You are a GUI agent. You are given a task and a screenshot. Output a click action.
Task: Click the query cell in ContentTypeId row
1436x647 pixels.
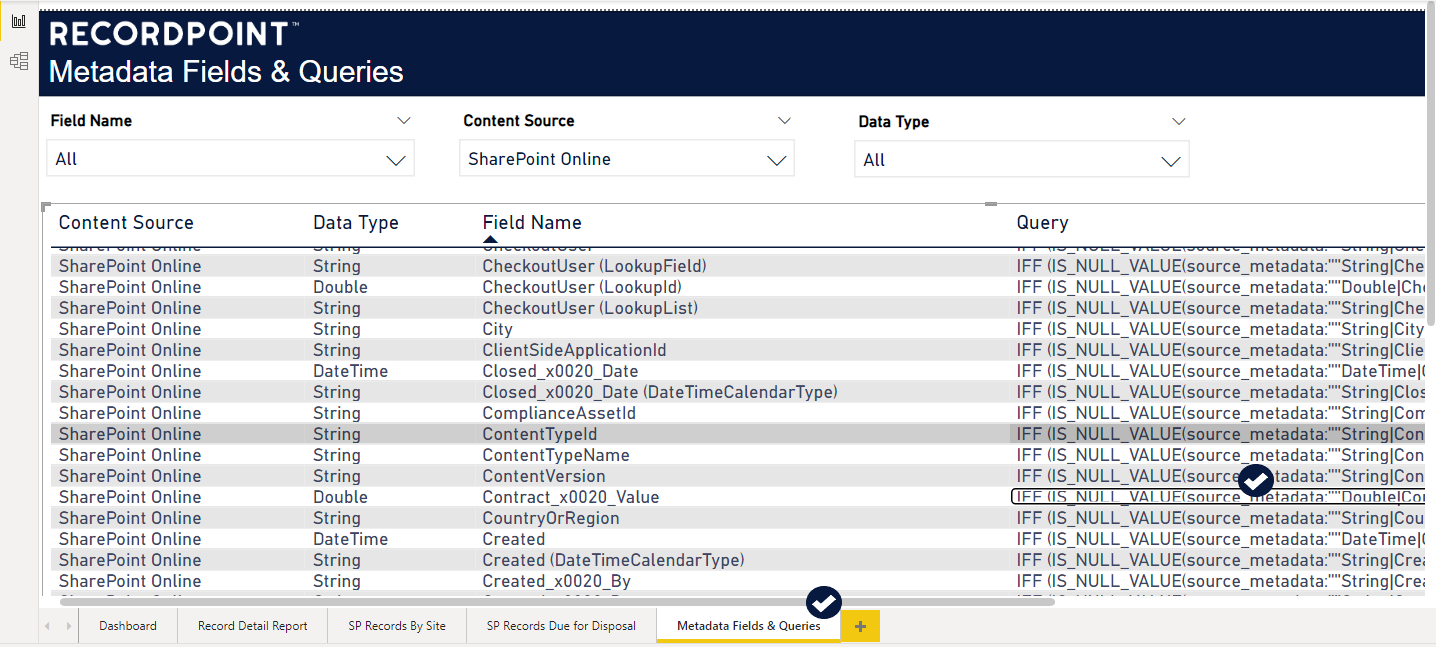pyautogui.click(x=1219, y=434)
